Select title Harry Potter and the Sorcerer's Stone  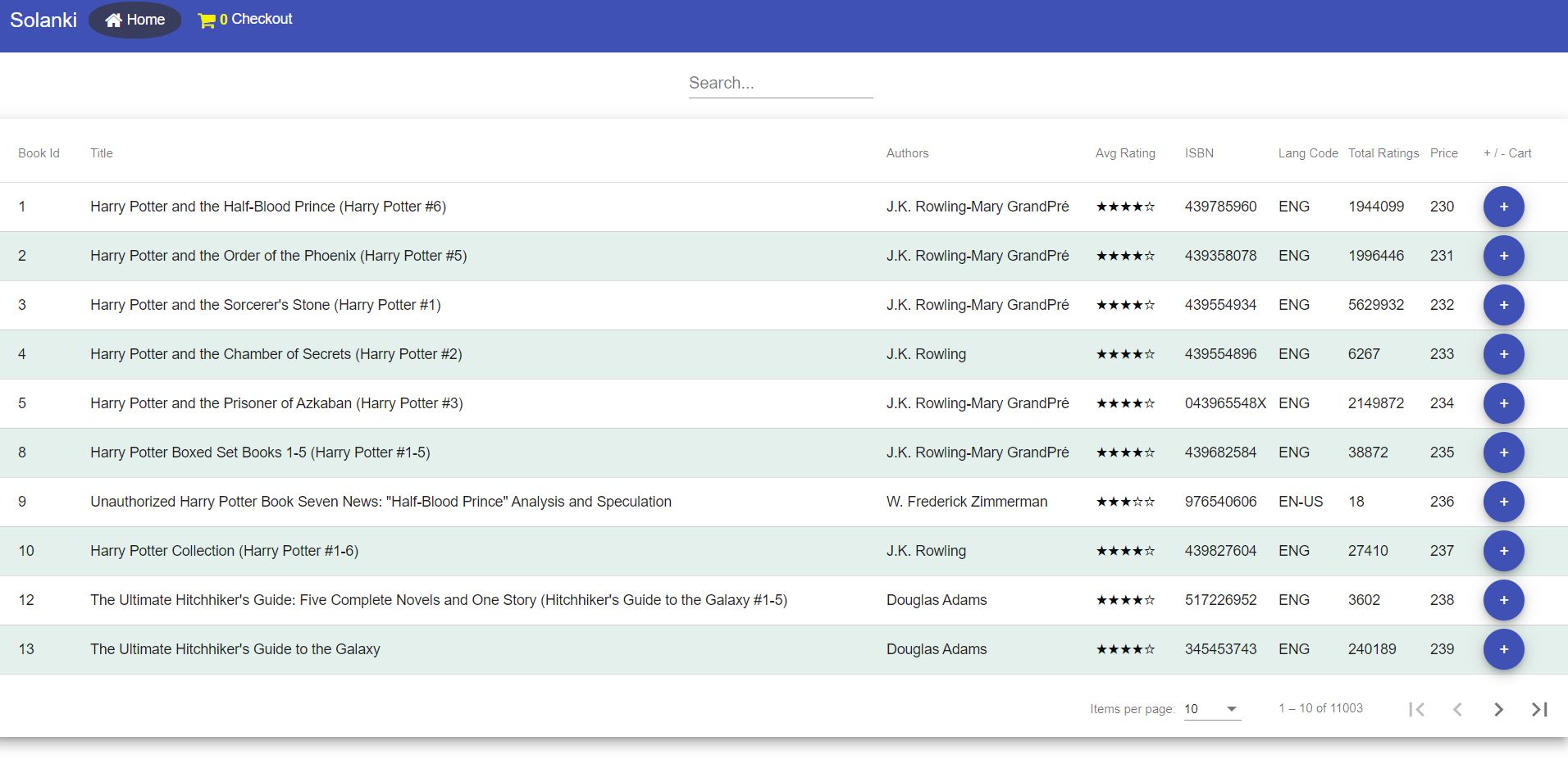(x=266, y=305)
